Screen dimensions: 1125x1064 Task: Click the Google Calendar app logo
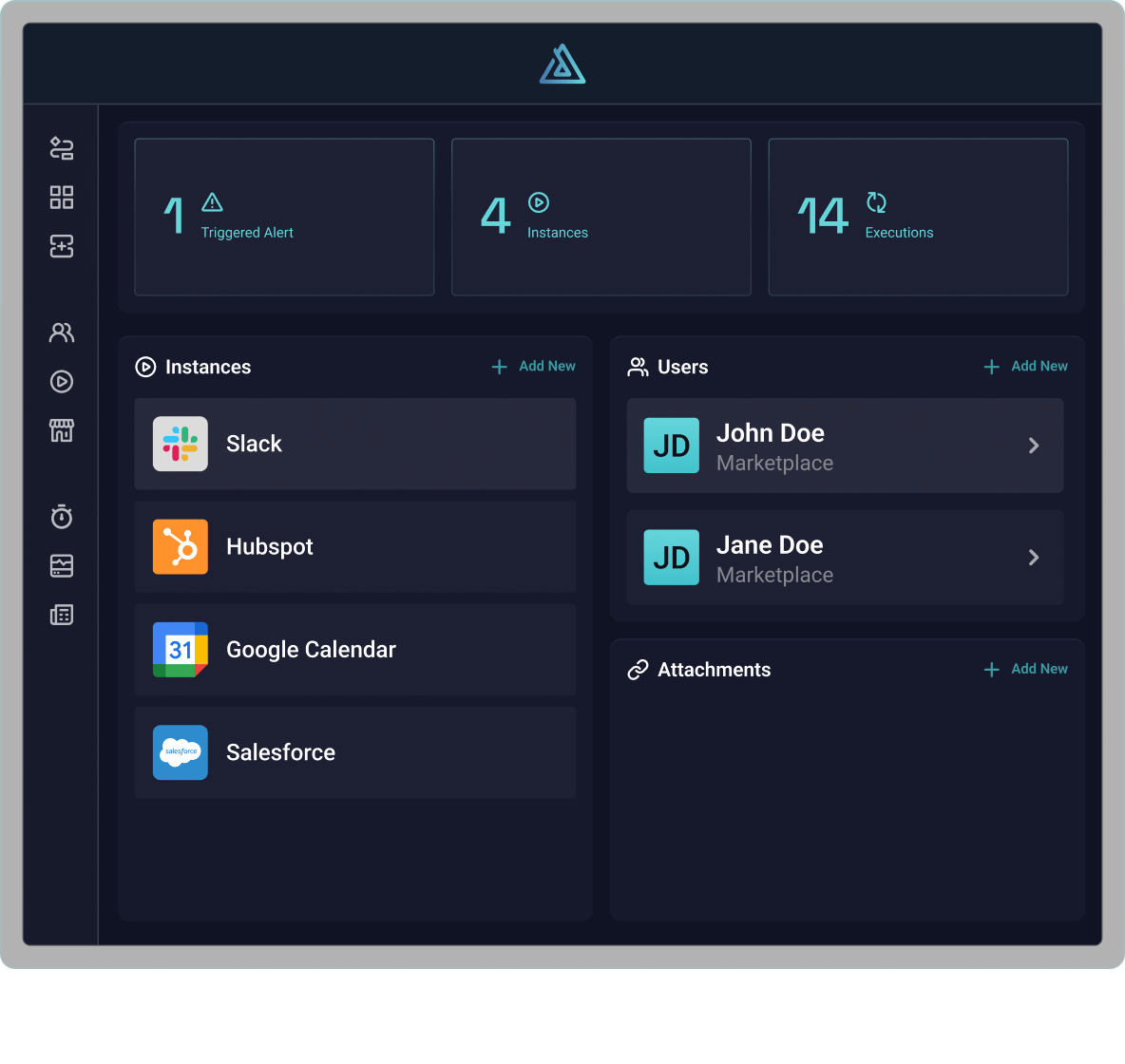(181, 650)
